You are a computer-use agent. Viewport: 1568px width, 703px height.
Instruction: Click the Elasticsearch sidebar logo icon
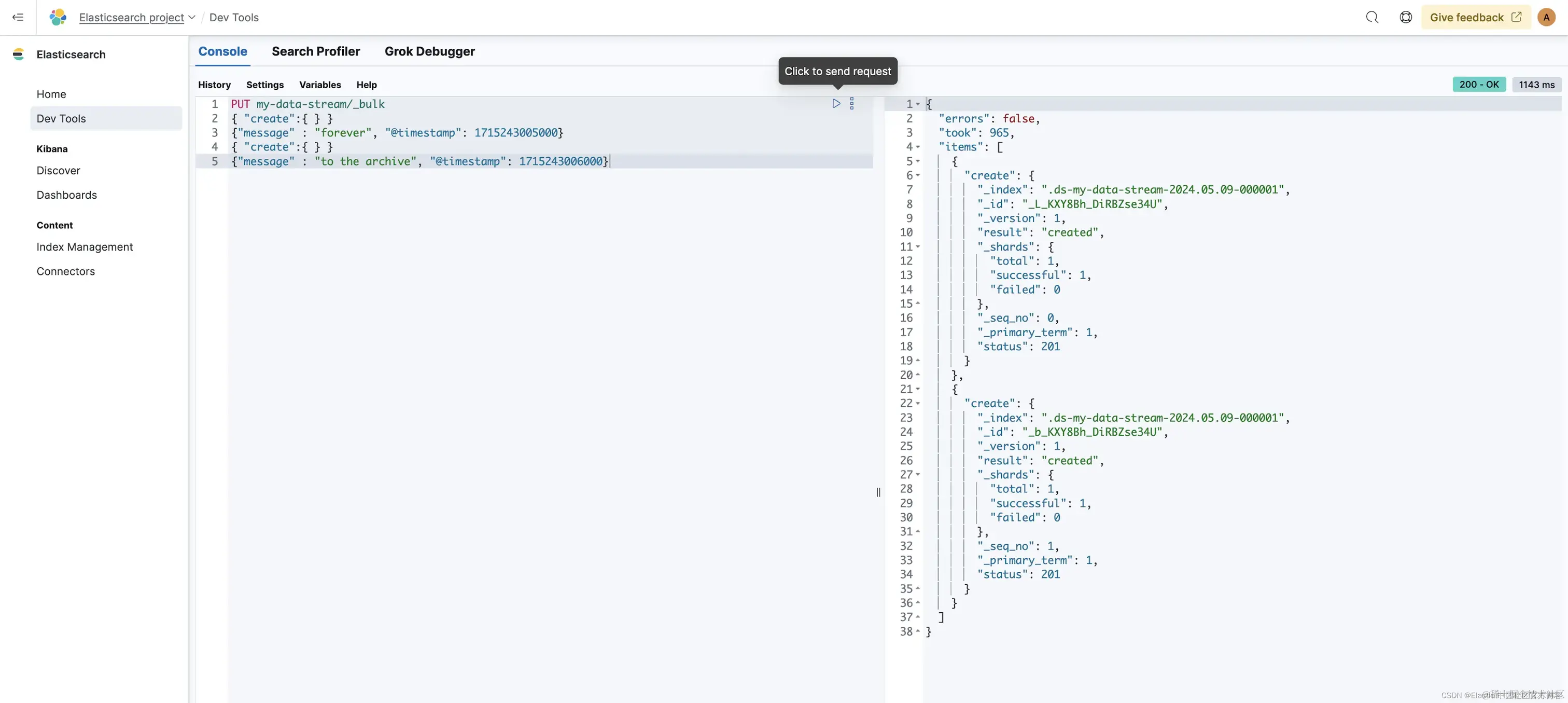[x=18, y=54]
